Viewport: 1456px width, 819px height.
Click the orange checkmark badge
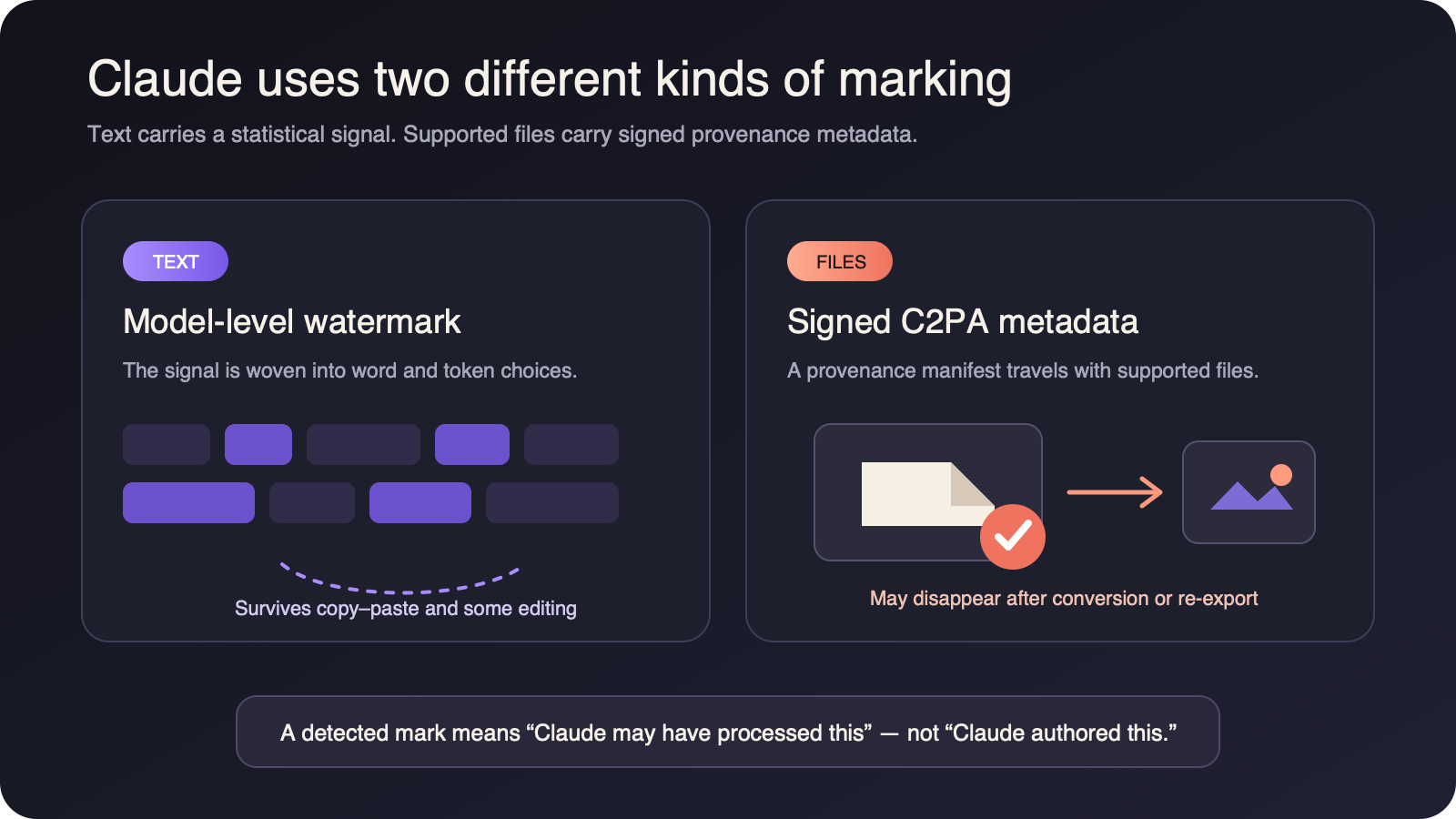click(x=1013, y=537)
